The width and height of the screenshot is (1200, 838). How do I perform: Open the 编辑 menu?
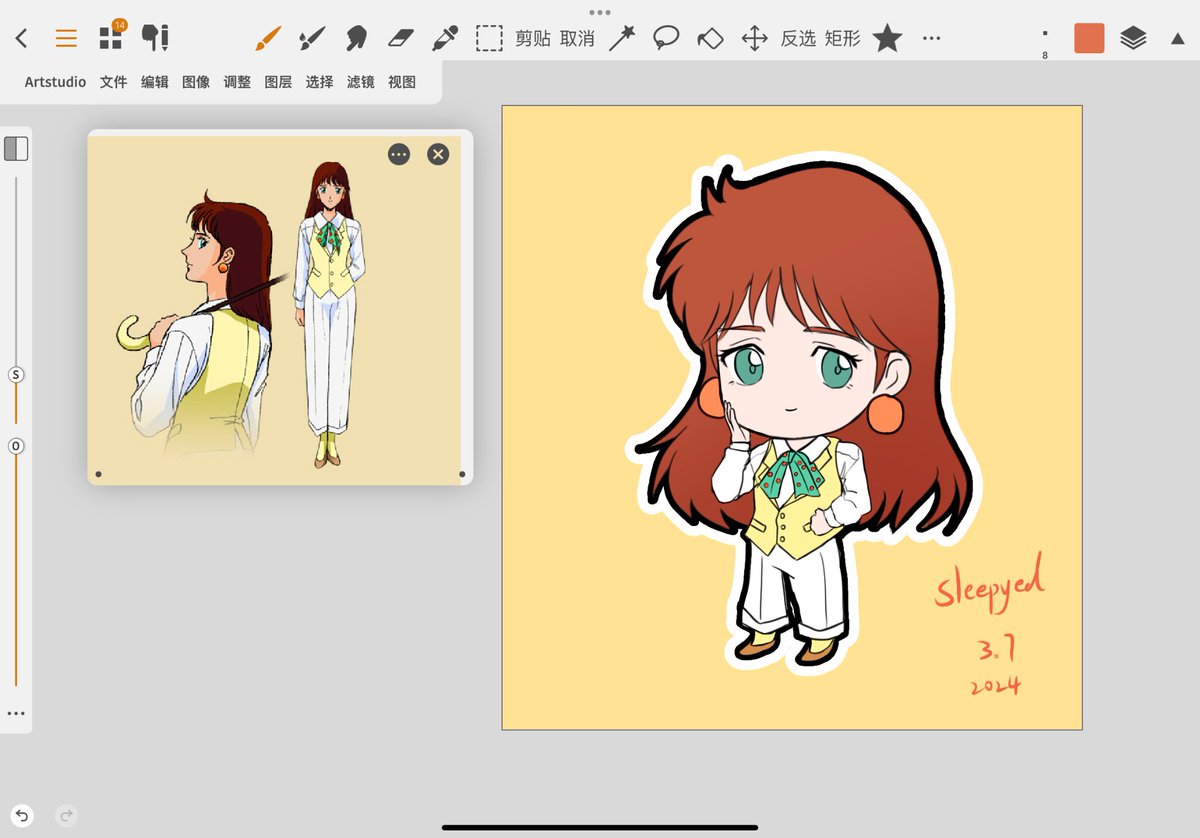click(155, 82)
